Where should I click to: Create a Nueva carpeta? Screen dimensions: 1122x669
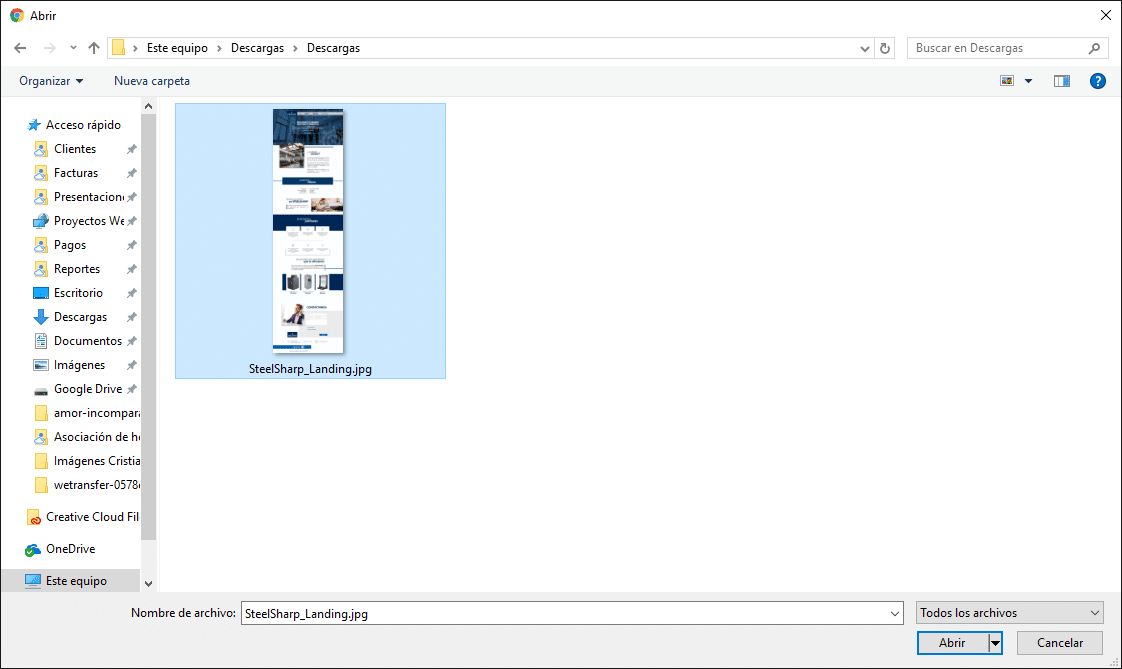[152, 81]
